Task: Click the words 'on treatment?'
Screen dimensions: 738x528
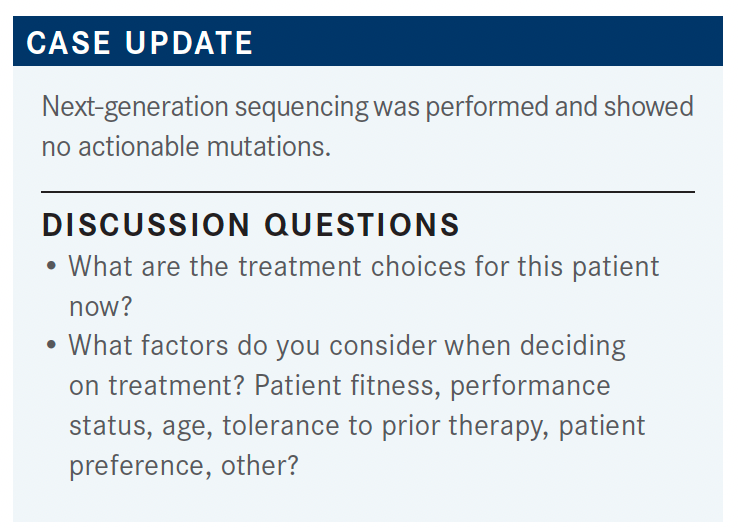Action: pyautogui.click(x=157, y=385)
